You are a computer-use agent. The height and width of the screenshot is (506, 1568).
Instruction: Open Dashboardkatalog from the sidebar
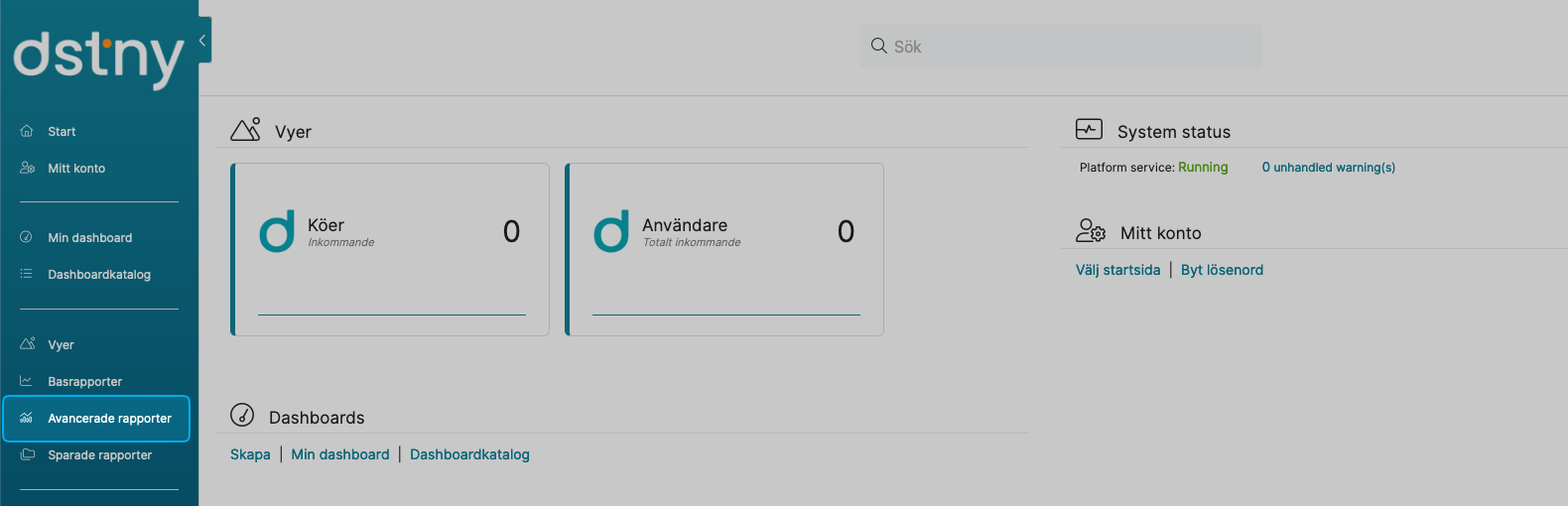click(99, 275)
